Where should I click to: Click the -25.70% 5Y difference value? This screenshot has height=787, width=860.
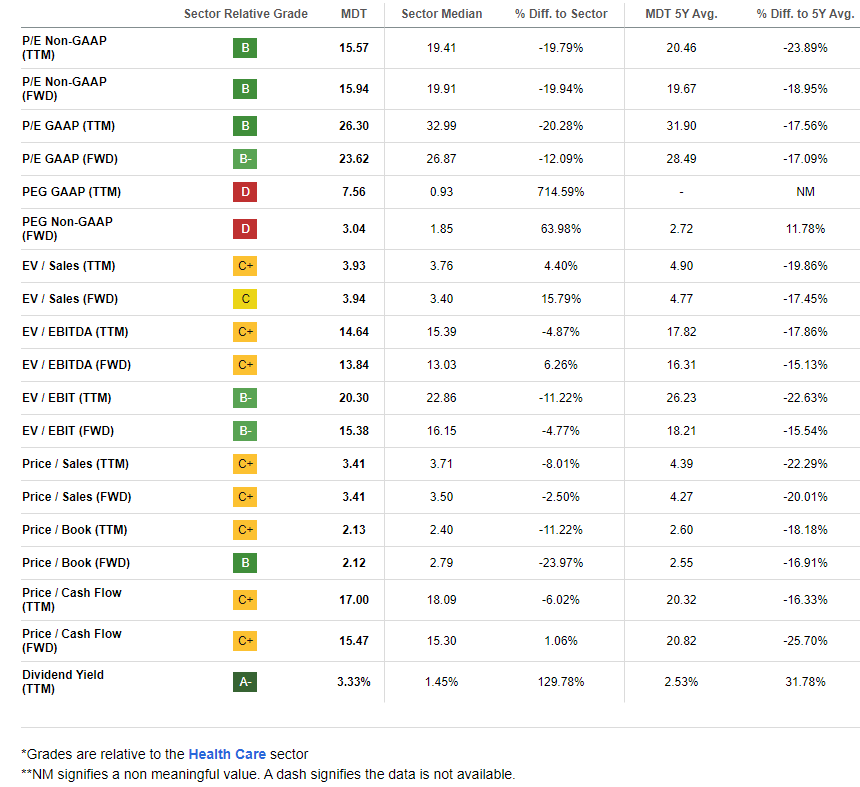[x=805, y=641]
